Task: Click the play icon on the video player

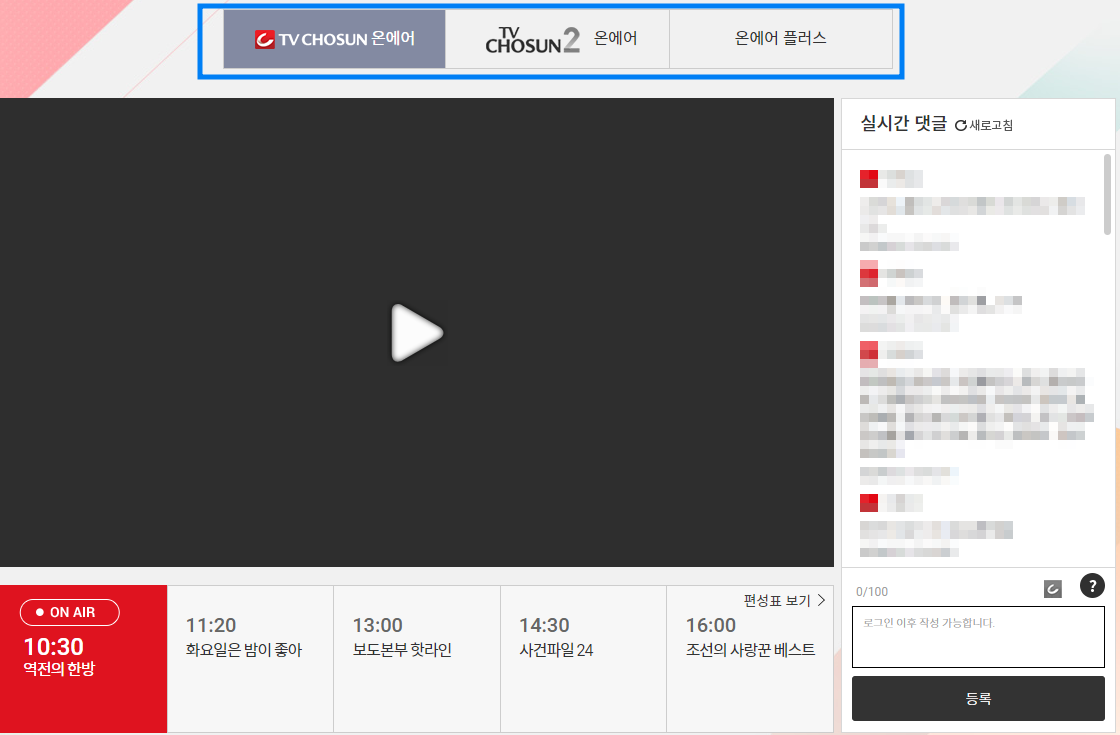Action: click(417, 333)
